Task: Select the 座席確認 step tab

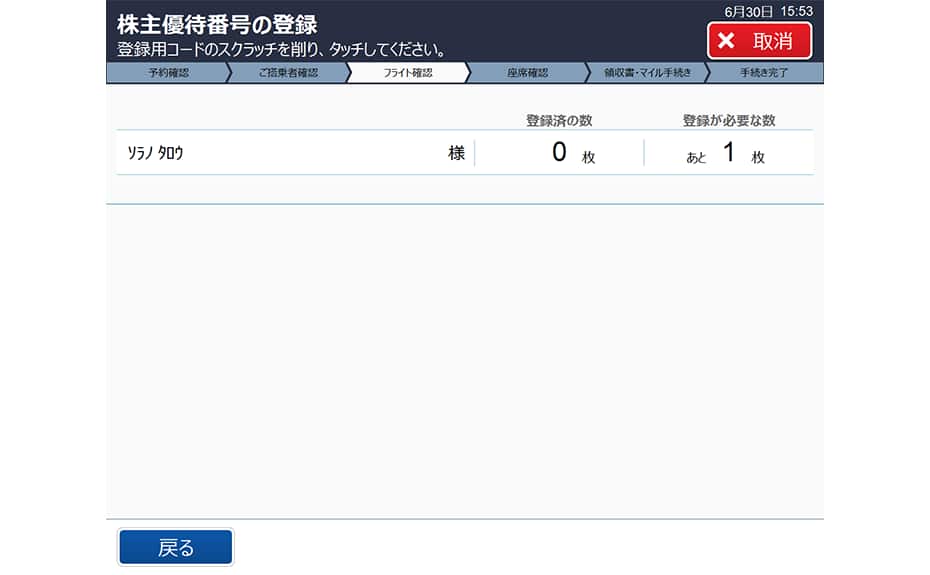Action: [x=527, y=73]
